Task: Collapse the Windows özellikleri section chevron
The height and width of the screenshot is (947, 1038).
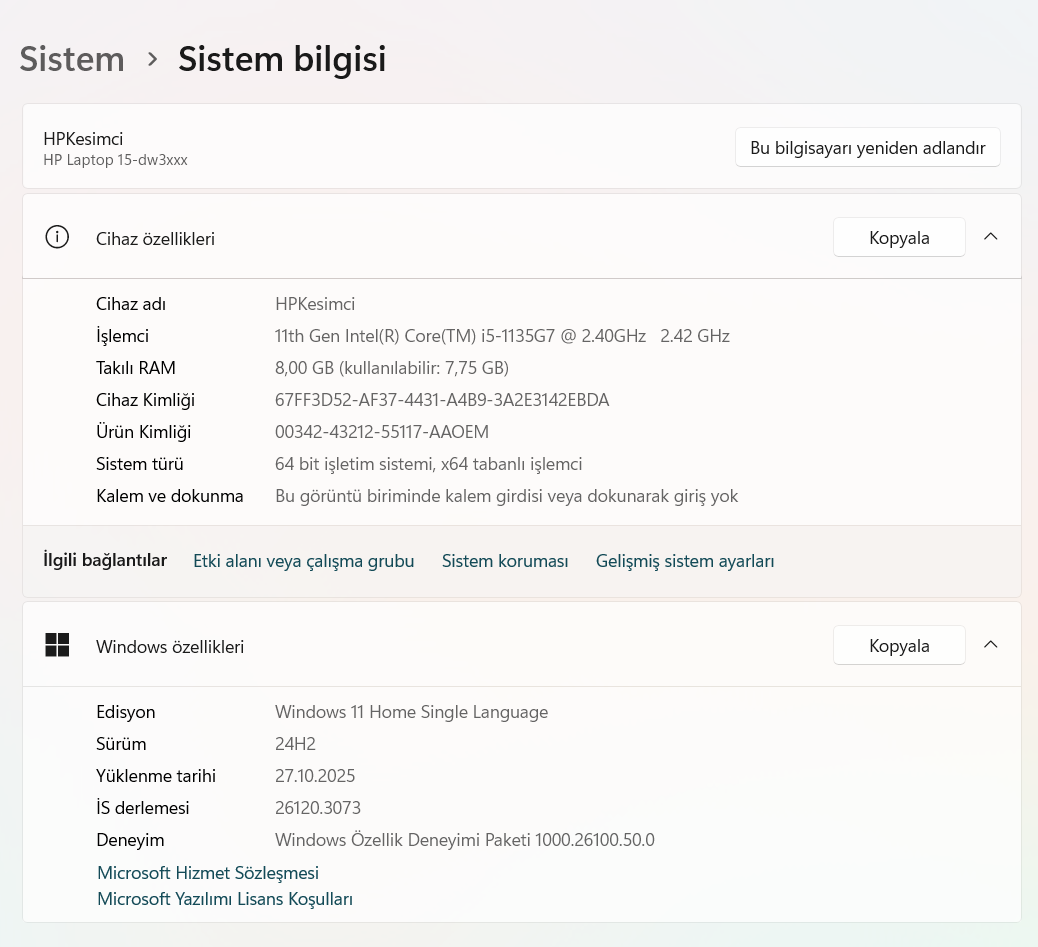Action: tap(990, 645)
